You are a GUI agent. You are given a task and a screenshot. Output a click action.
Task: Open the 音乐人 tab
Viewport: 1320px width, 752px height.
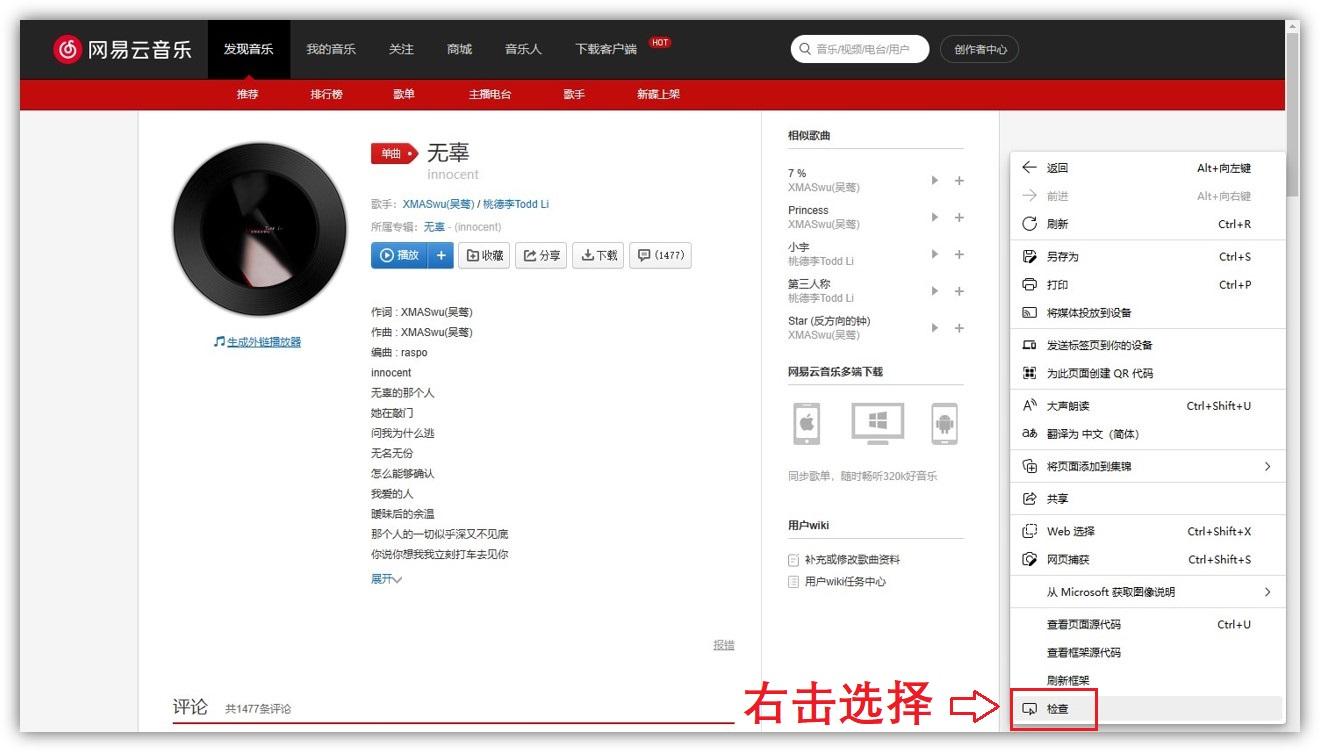point(523,49)
